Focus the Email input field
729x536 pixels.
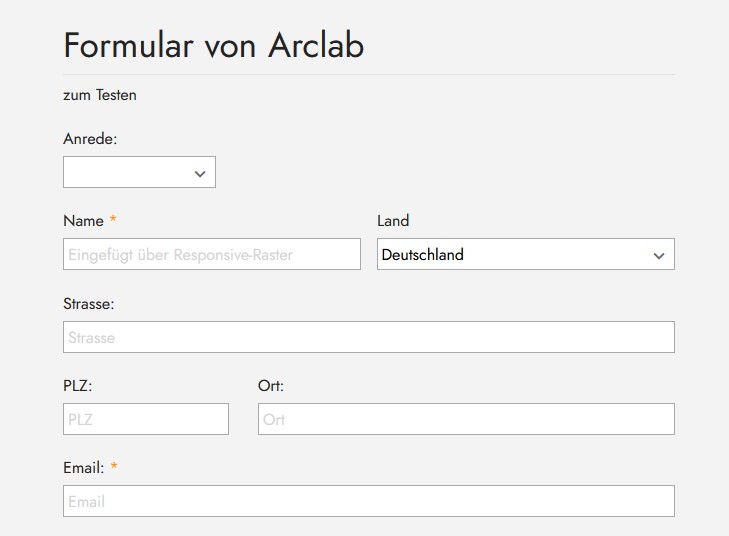click(368, 501)
